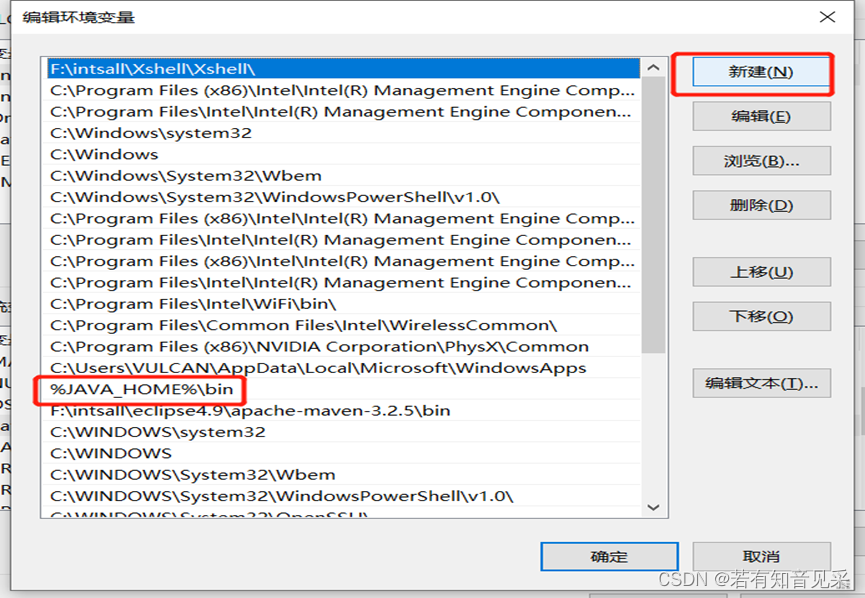The image size is (865, 598).
Task: Select the F:\intsall\Xshell\Xshell\ entry
Action: 342,69
